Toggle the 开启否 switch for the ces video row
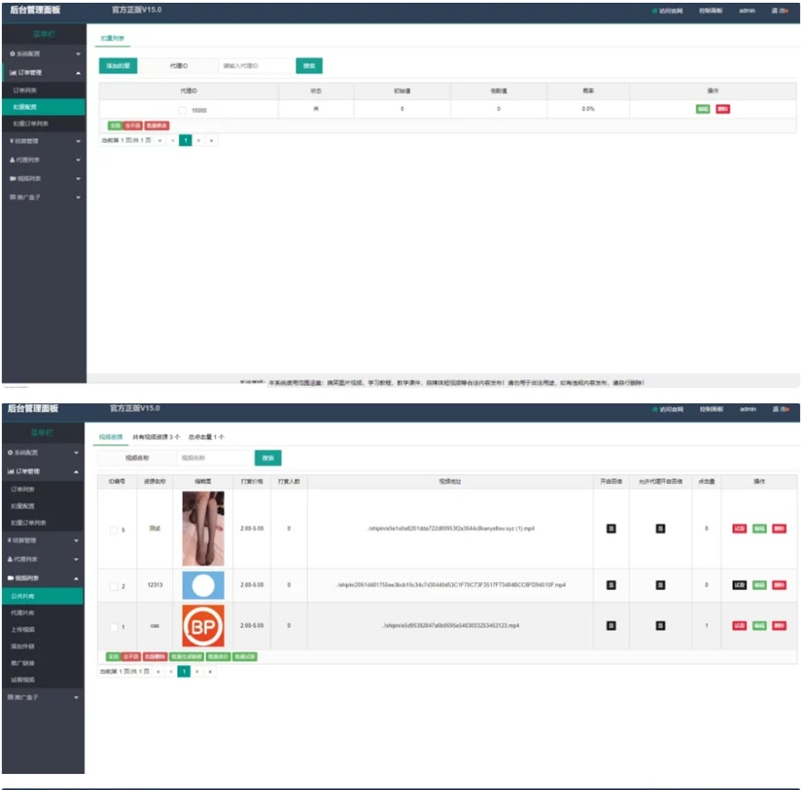Image resolution: width=801 pixels, height=790 pixels. (x=611, y=626)
